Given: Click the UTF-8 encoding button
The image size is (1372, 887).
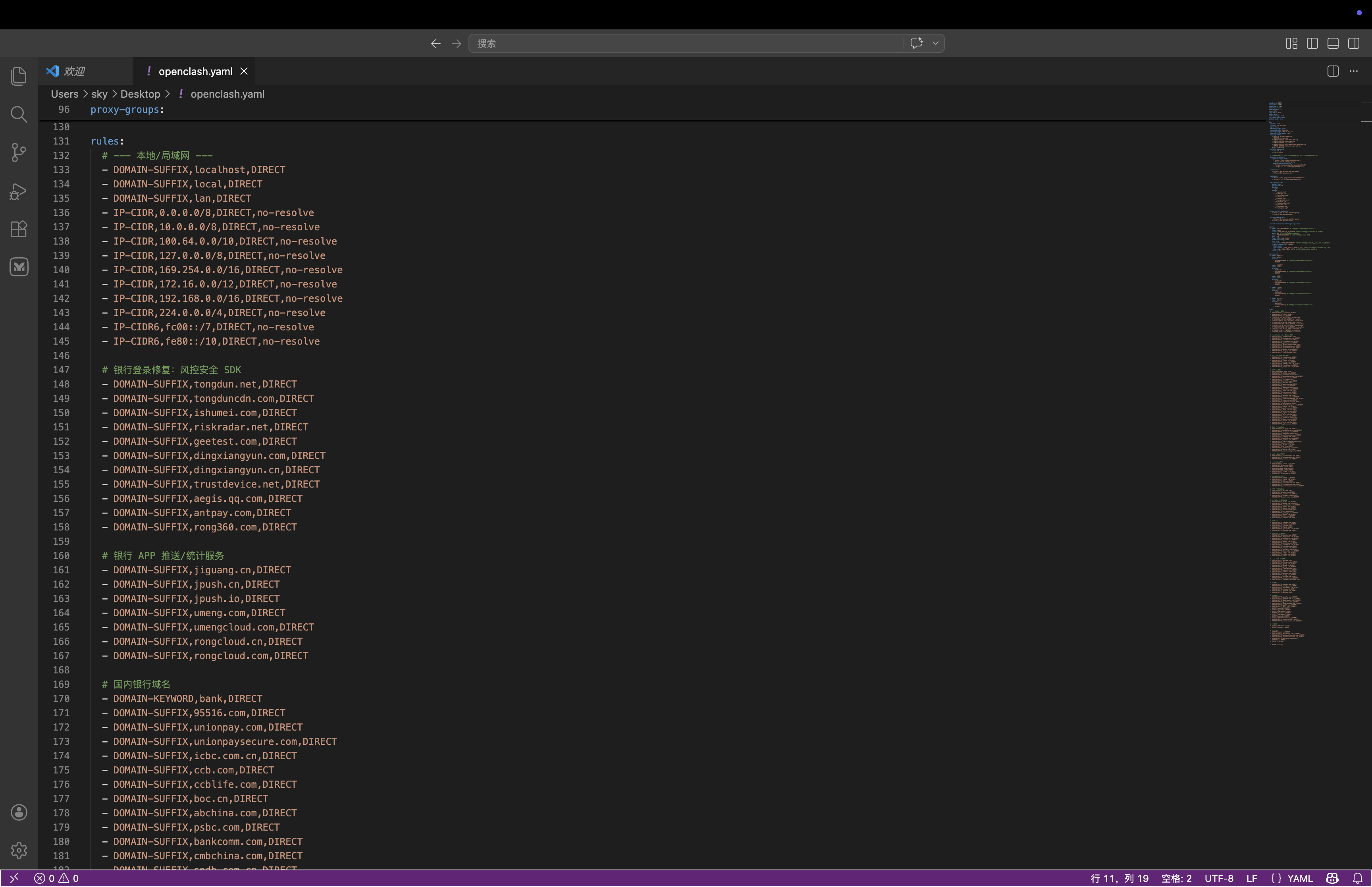Looking at the screenshot, I should pos(1218,878).
